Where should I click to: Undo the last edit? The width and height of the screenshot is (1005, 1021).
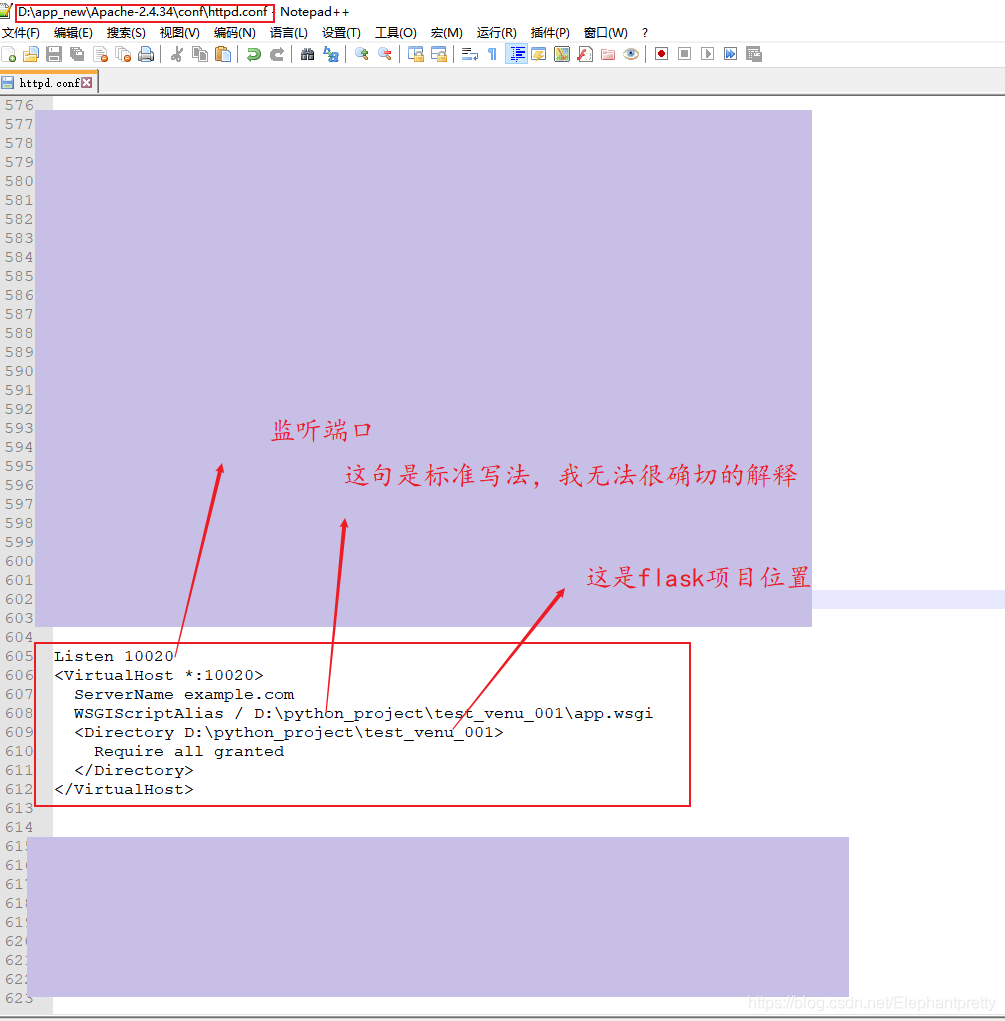255,54
